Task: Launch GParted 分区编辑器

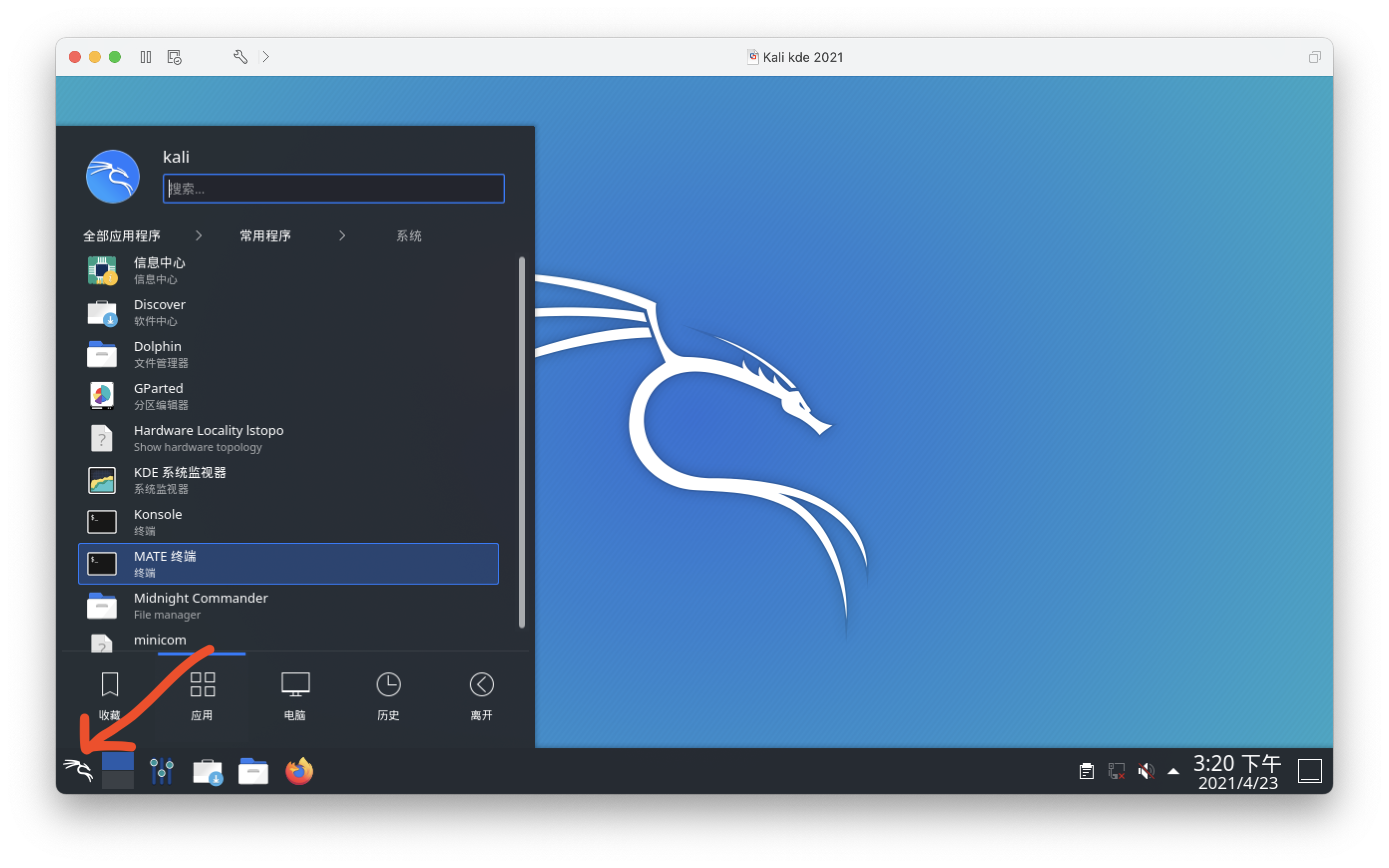Action: pos(288,396)
